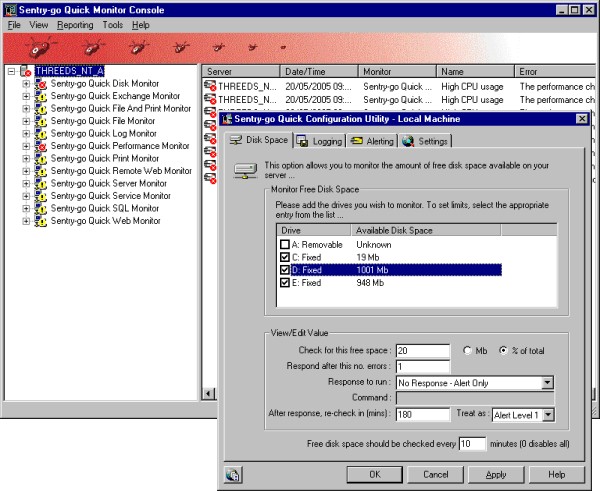Click the Performance Monitor tree icon

pyautogui.click(x=40, y=146)
